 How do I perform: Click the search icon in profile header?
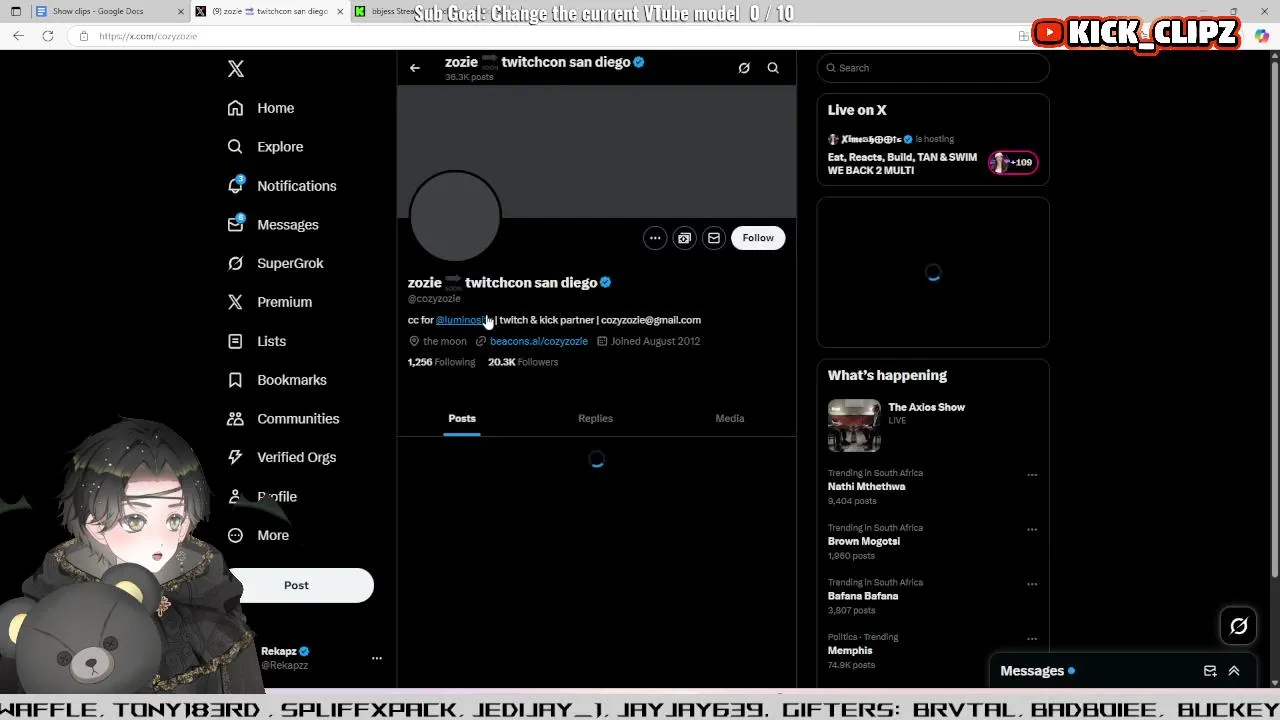[773, 68]
